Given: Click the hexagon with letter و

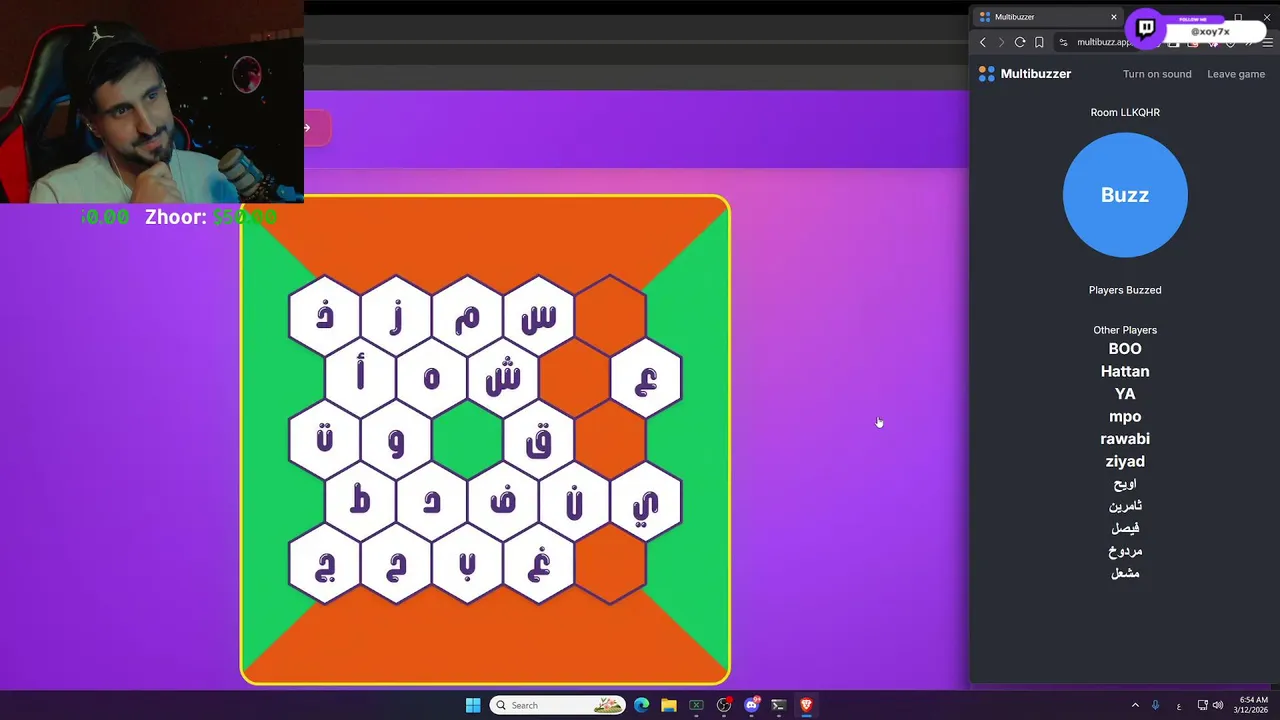Looking at the screenshot, I should point(396,440).
